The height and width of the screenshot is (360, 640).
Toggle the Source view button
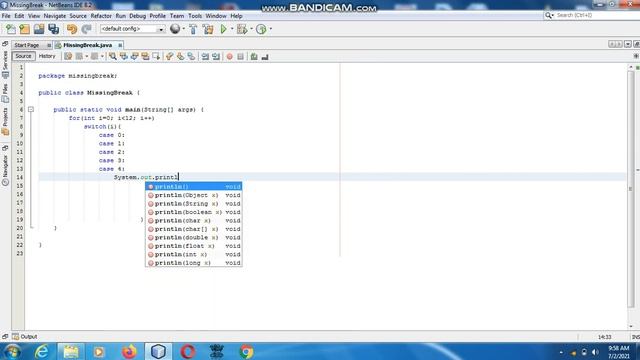[x=23, y=56]
